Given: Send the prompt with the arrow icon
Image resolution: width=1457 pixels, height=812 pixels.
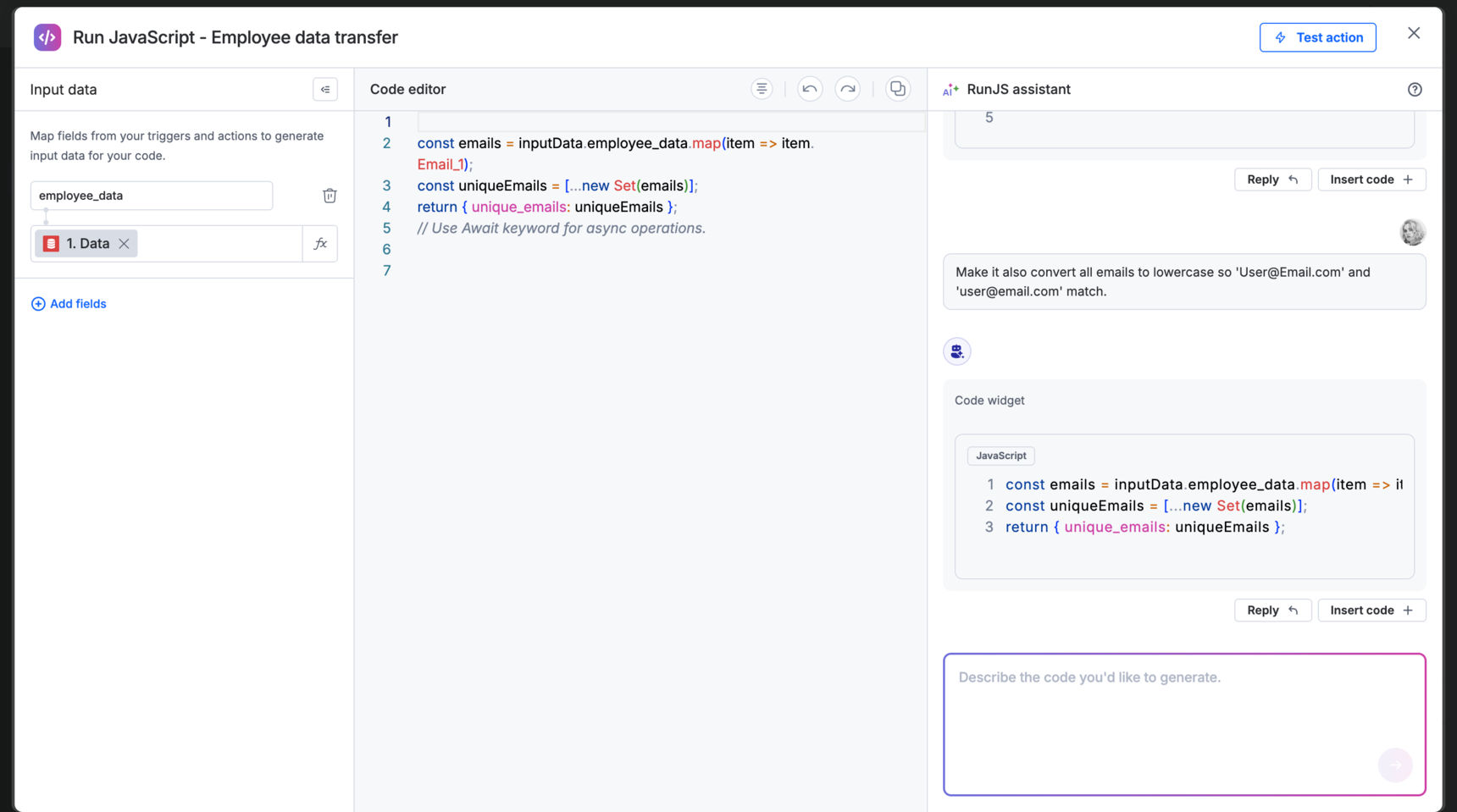Looking at the screenshot, I should 1394,765.
